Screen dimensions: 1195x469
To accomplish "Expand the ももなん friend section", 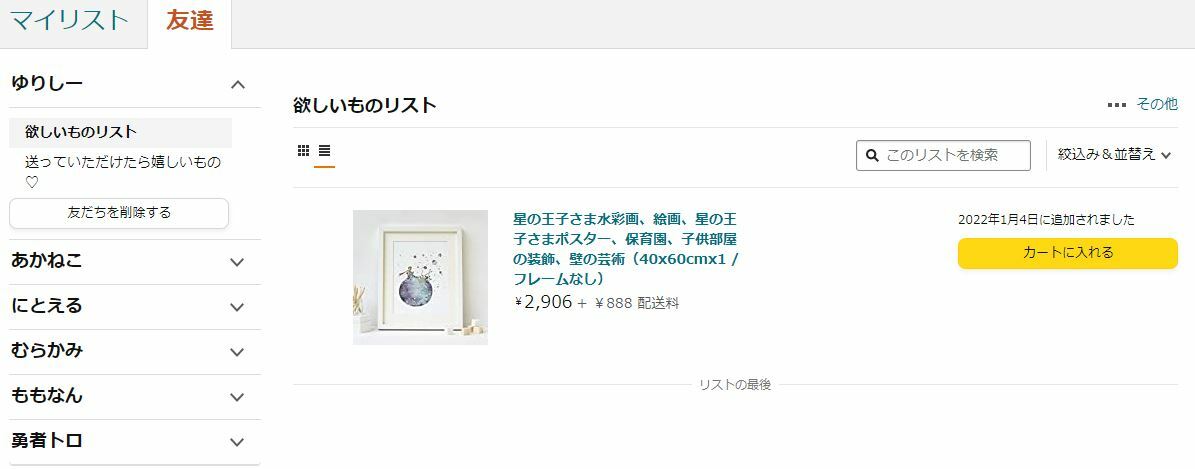I will point(237,397).
